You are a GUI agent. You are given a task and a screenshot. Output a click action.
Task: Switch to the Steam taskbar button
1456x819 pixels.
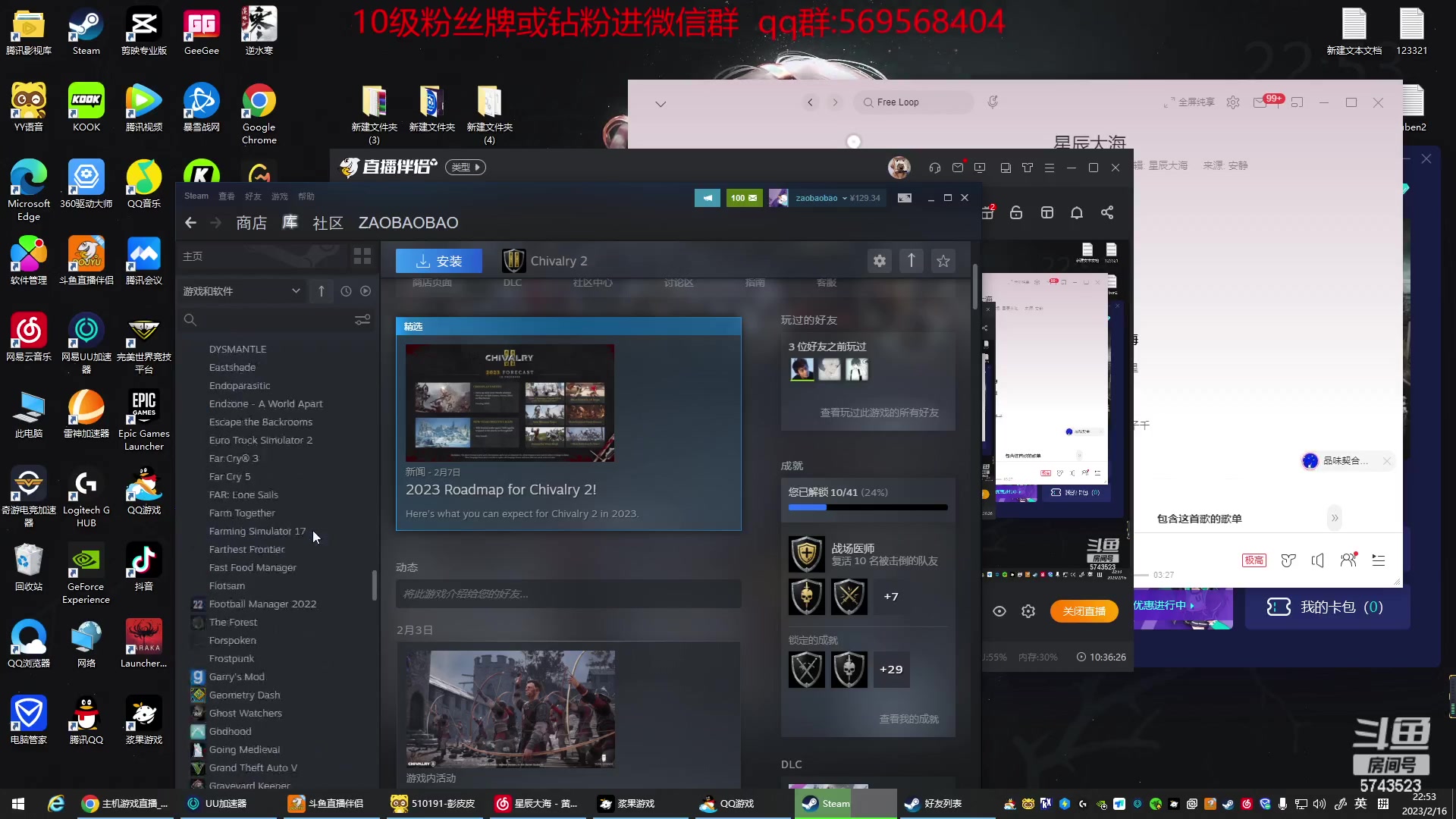[x=845, y=804]
